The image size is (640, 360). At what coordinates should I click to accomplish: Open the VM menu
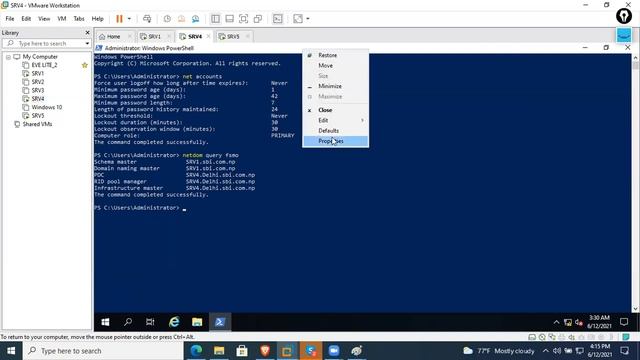(x=62, y=19)
